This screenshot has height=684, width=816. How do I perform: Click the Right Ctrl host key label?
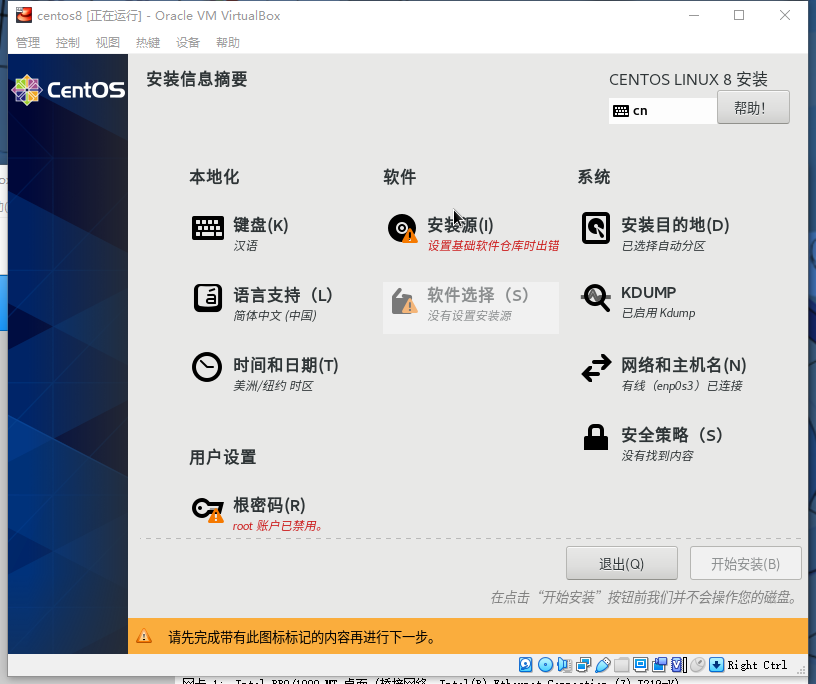pyautogui.click(x=757, y=665)
